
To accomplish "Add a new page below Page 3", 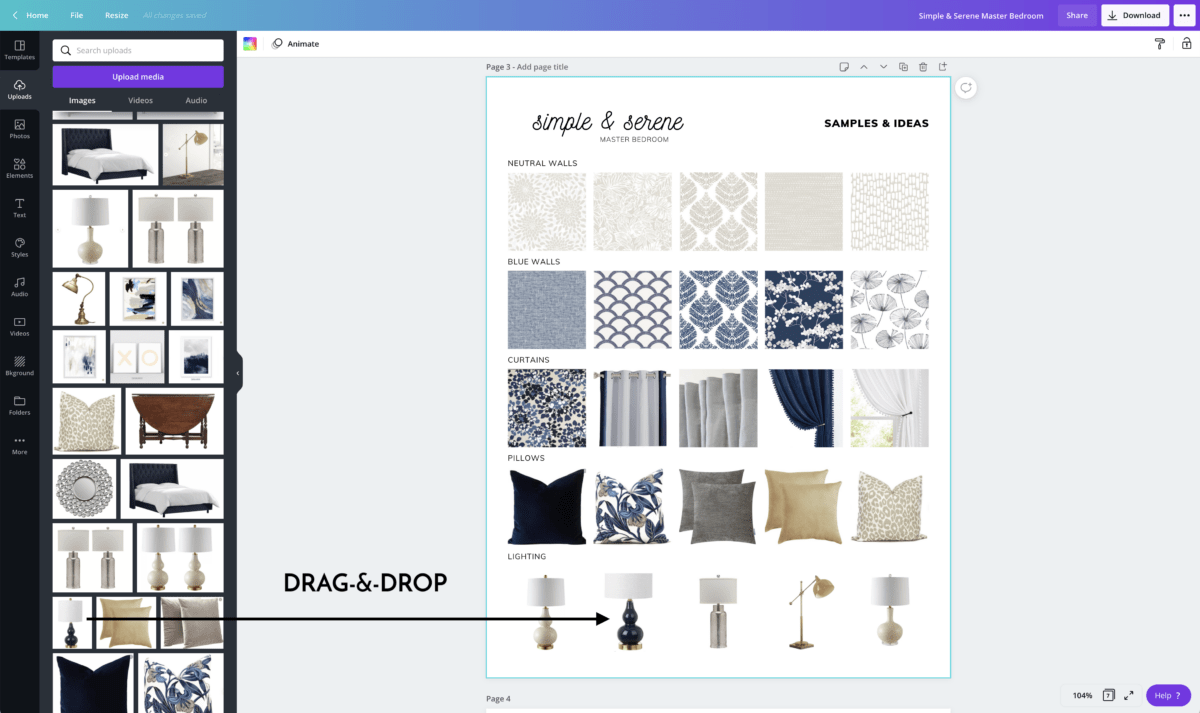I will tap(942, 66).
